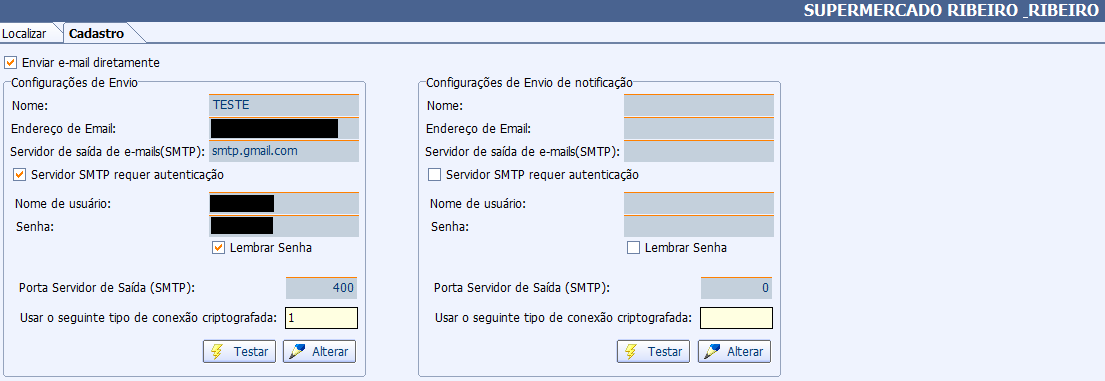Click Alterar button in notification settings
Screen dimensions: 1105x381
pyautogui.click(x=734, y=352)
